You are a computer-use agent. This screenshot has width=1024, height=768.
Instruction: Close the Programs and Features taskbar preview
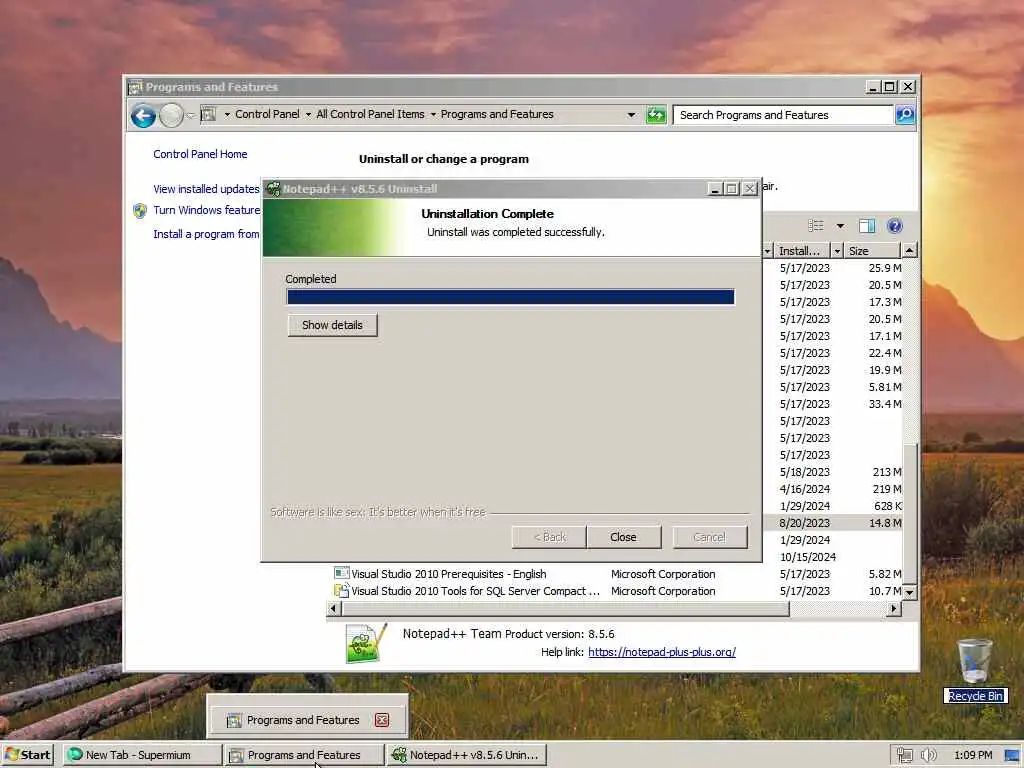pos(382,720)
